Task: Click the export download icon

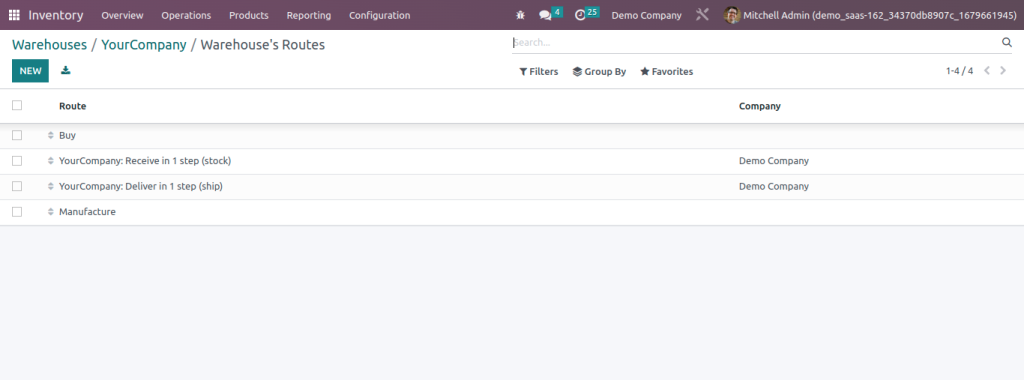Action: [x=65, y=71]
